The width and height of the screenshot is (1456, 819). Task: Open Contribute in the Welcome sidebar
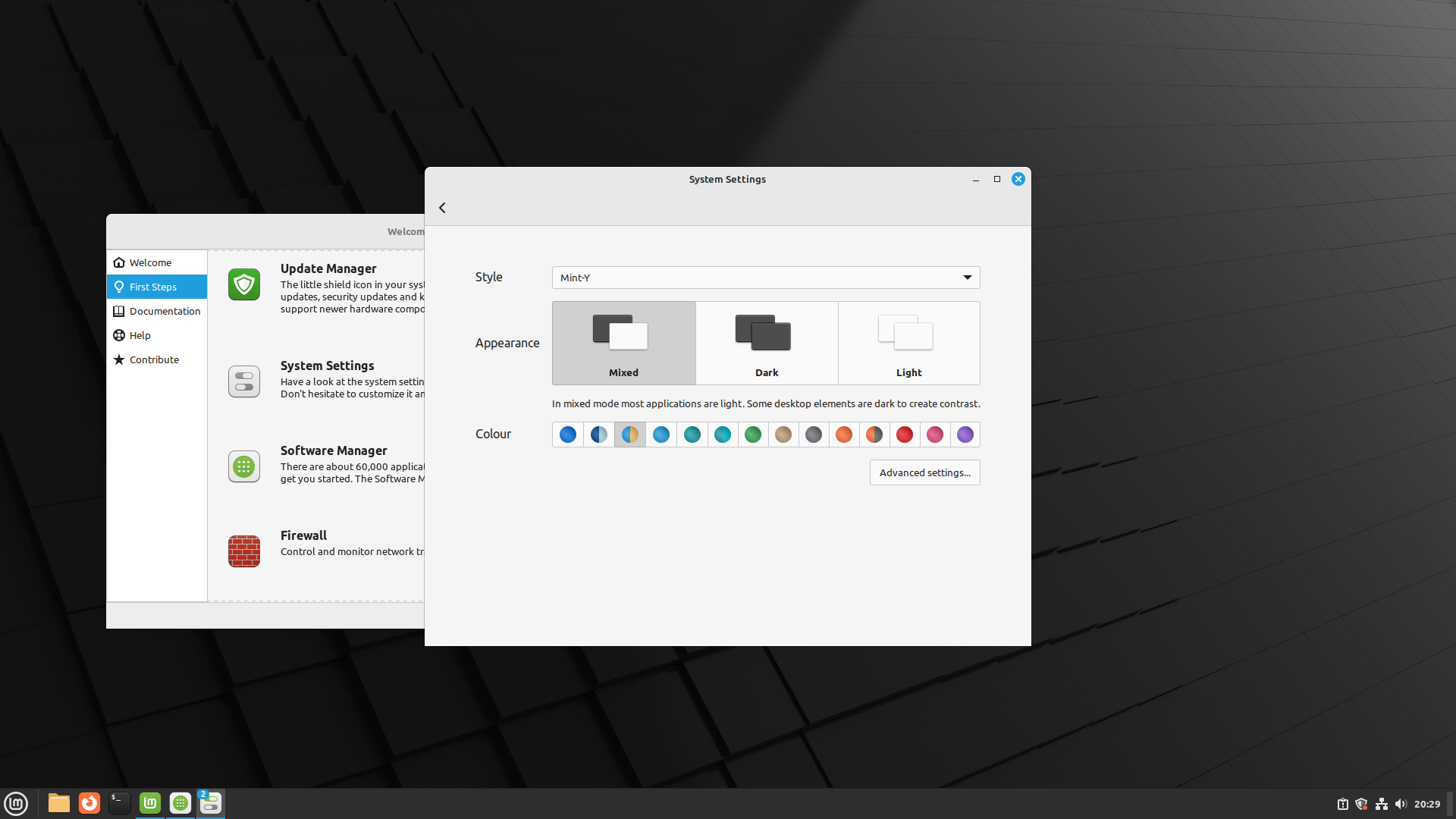(x=157, y=359)
